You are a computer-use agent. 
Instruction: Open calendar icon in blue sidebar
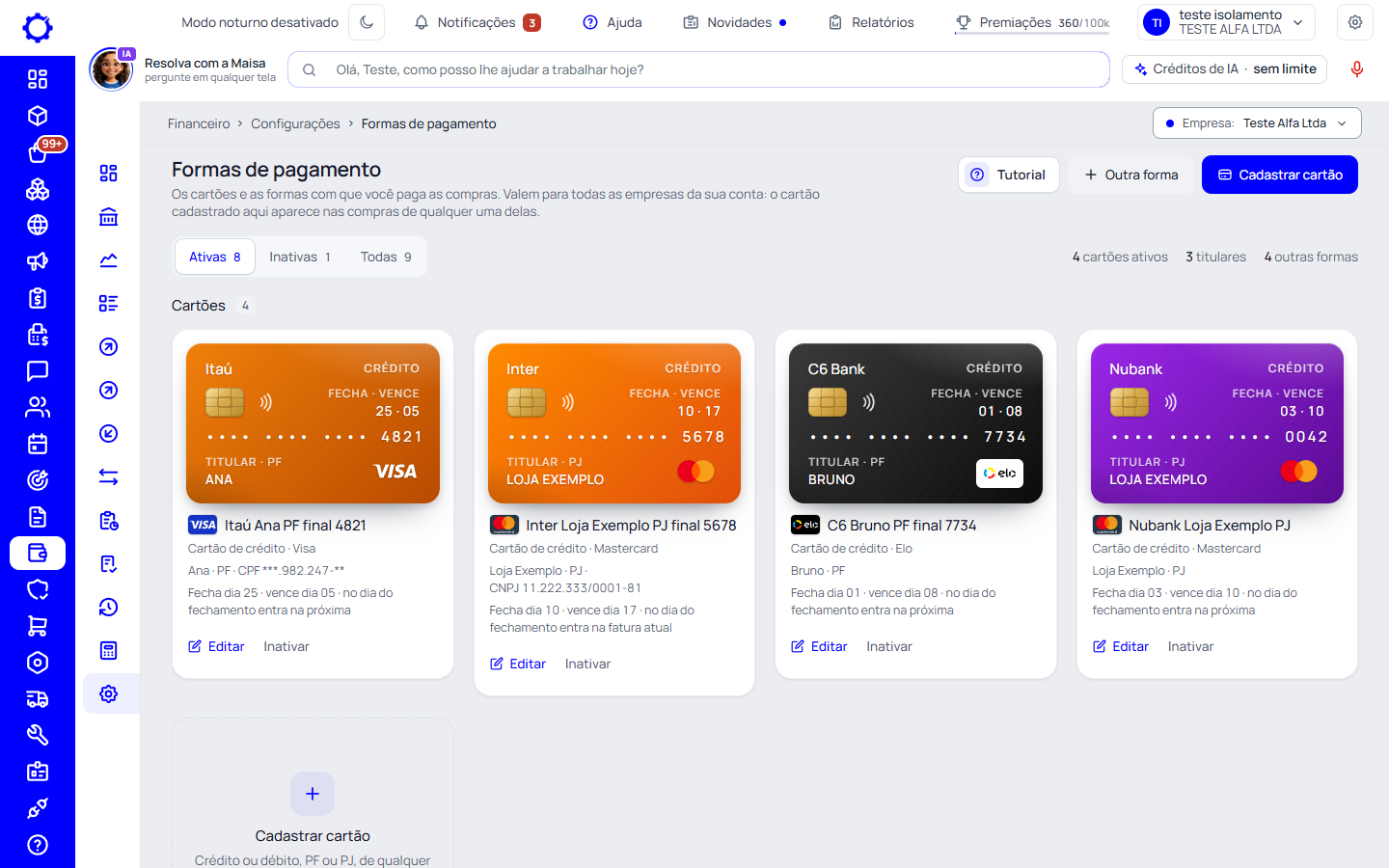click(x=38, y=444)
